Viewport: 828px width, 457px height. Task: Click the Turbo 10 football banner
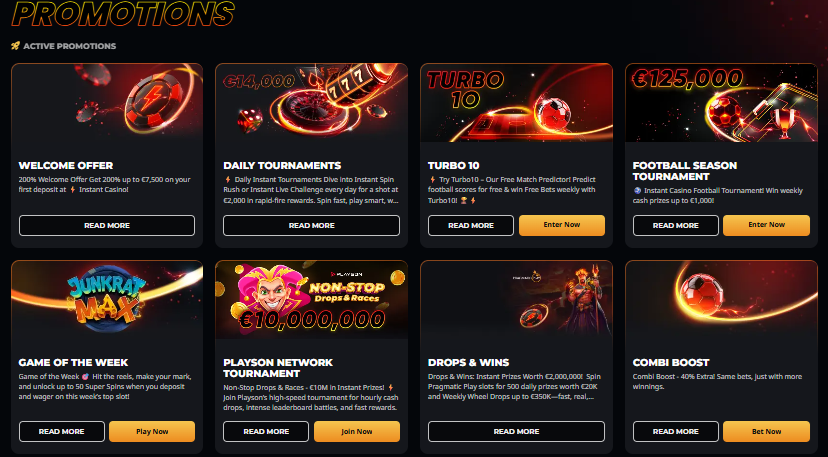516,102
